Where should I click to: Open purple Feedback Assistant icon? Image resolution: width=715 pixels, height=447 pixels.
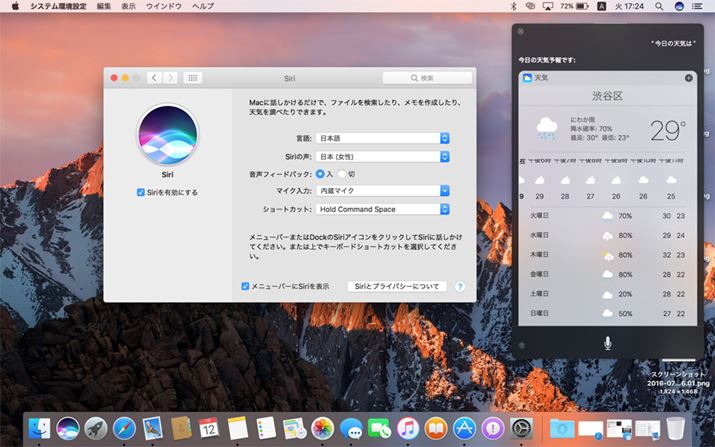pos(492,428)
